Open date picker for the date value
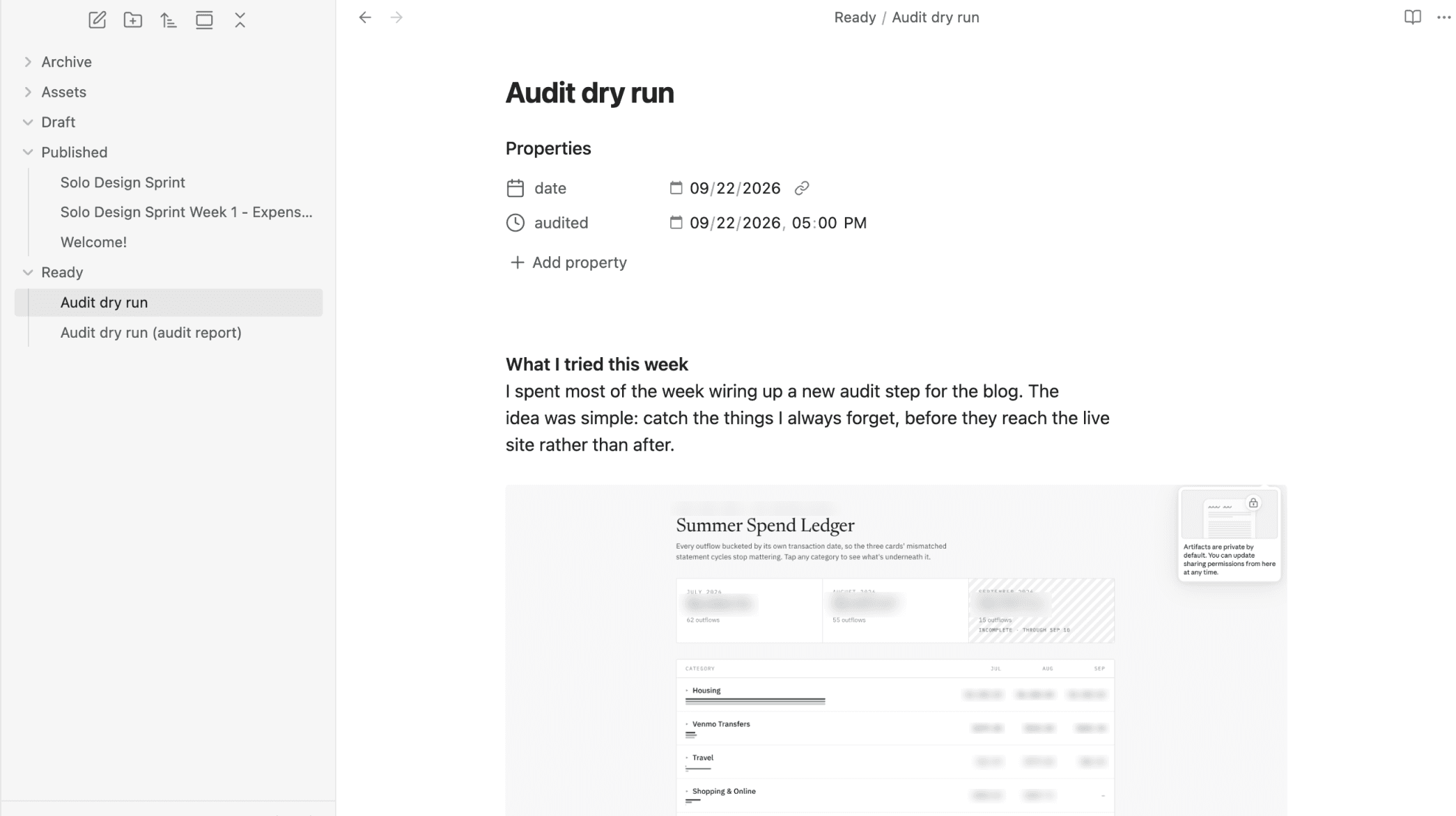The height and width of the screenshot is (816, 1456). click(676, 187)
